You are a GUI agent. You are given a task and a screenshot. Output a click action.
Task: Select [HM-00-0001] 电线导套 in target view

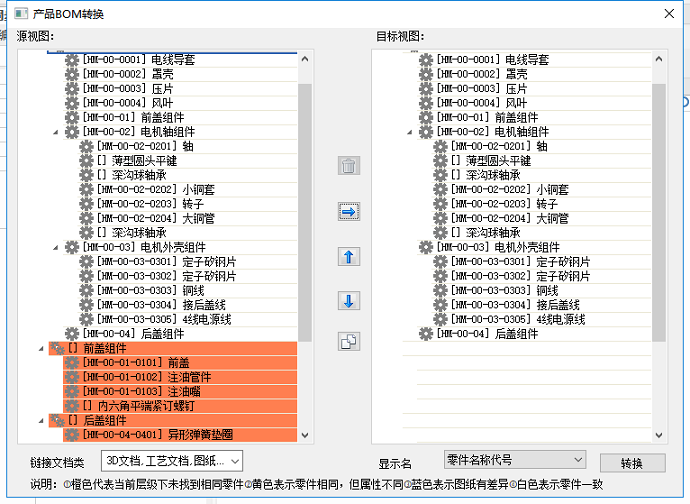click(493, 60)
